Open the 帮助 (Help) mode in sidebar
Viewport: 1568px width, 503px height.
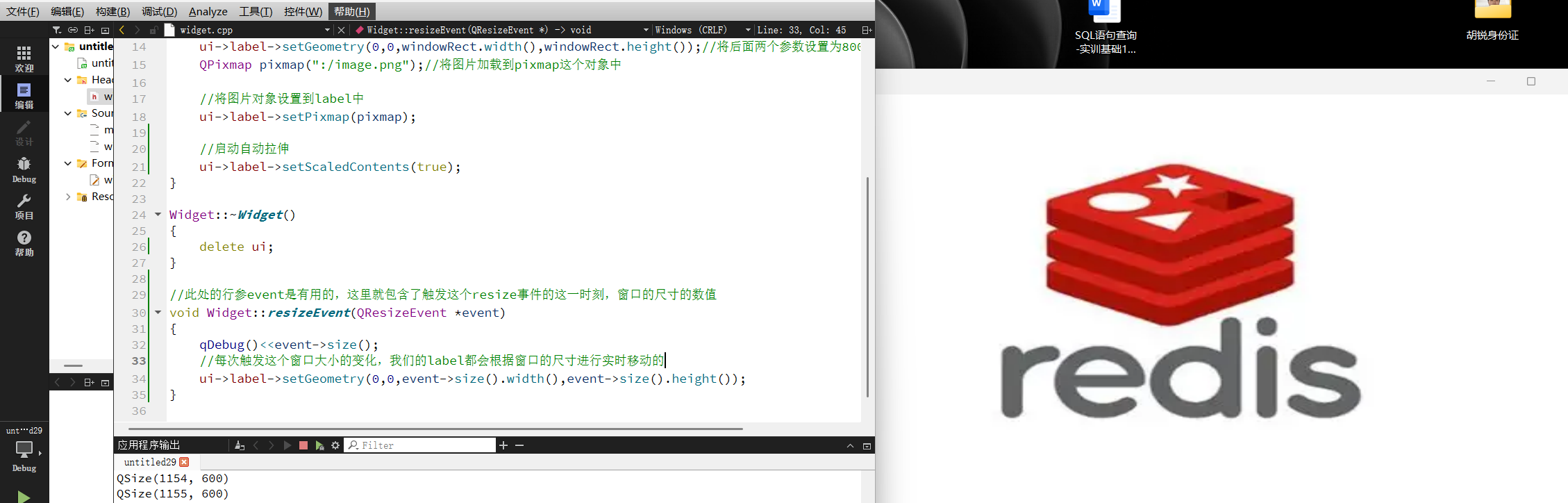click(24, 243)
